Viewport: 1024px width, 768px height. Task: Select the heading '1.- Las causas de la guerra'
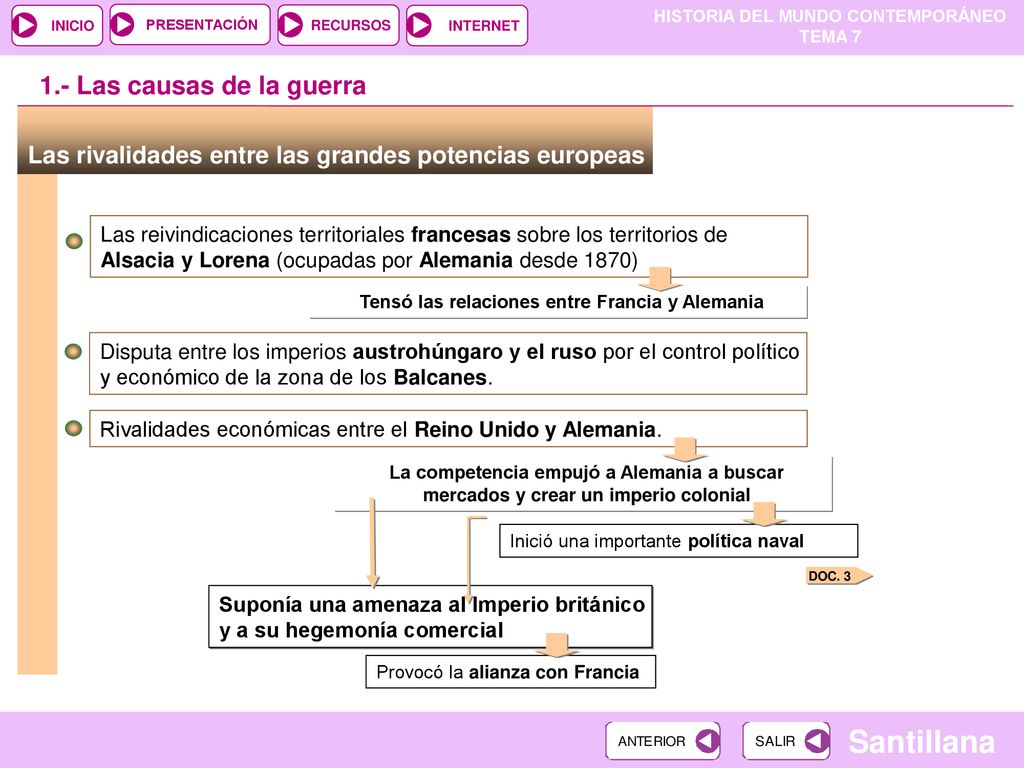[x=202, y=86]
